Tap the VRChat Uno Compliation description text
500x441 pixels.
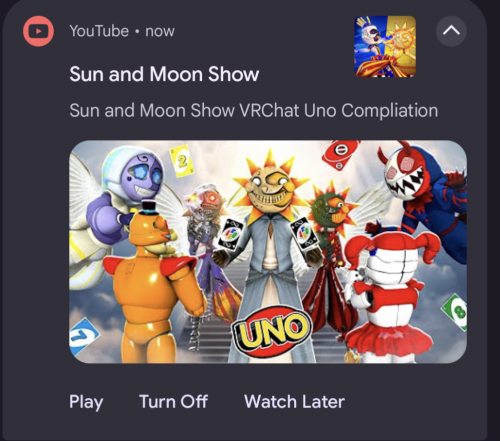point(254,110)
